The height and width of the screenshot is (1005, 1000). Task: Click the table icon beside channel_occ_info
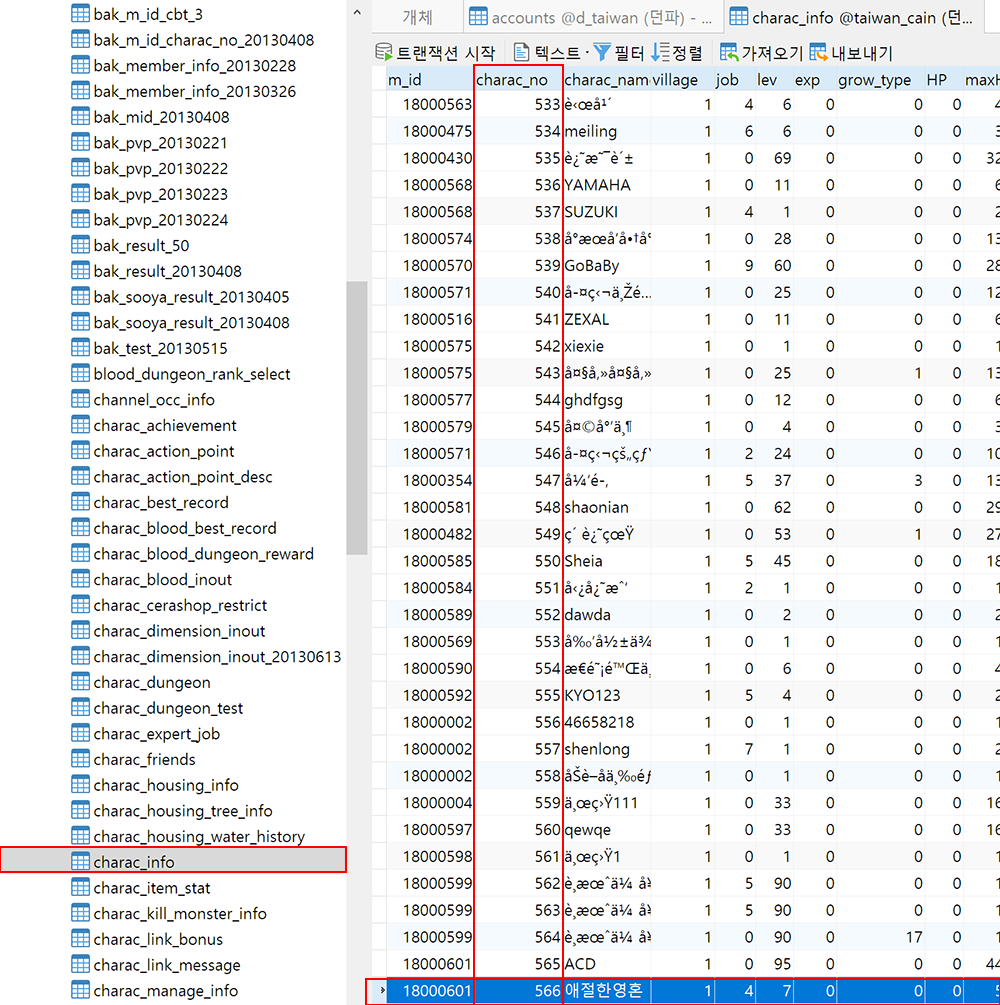pos(80,399)
